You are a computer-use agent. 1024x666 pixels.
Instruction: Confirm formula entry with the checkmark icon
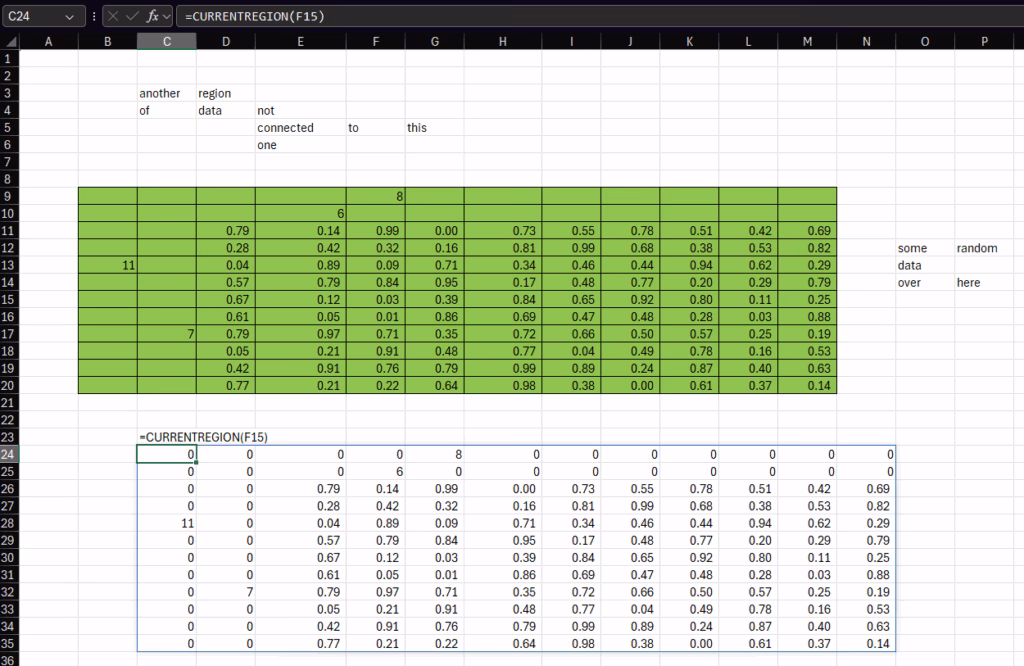pyautogui.click(x=131, y=16)
